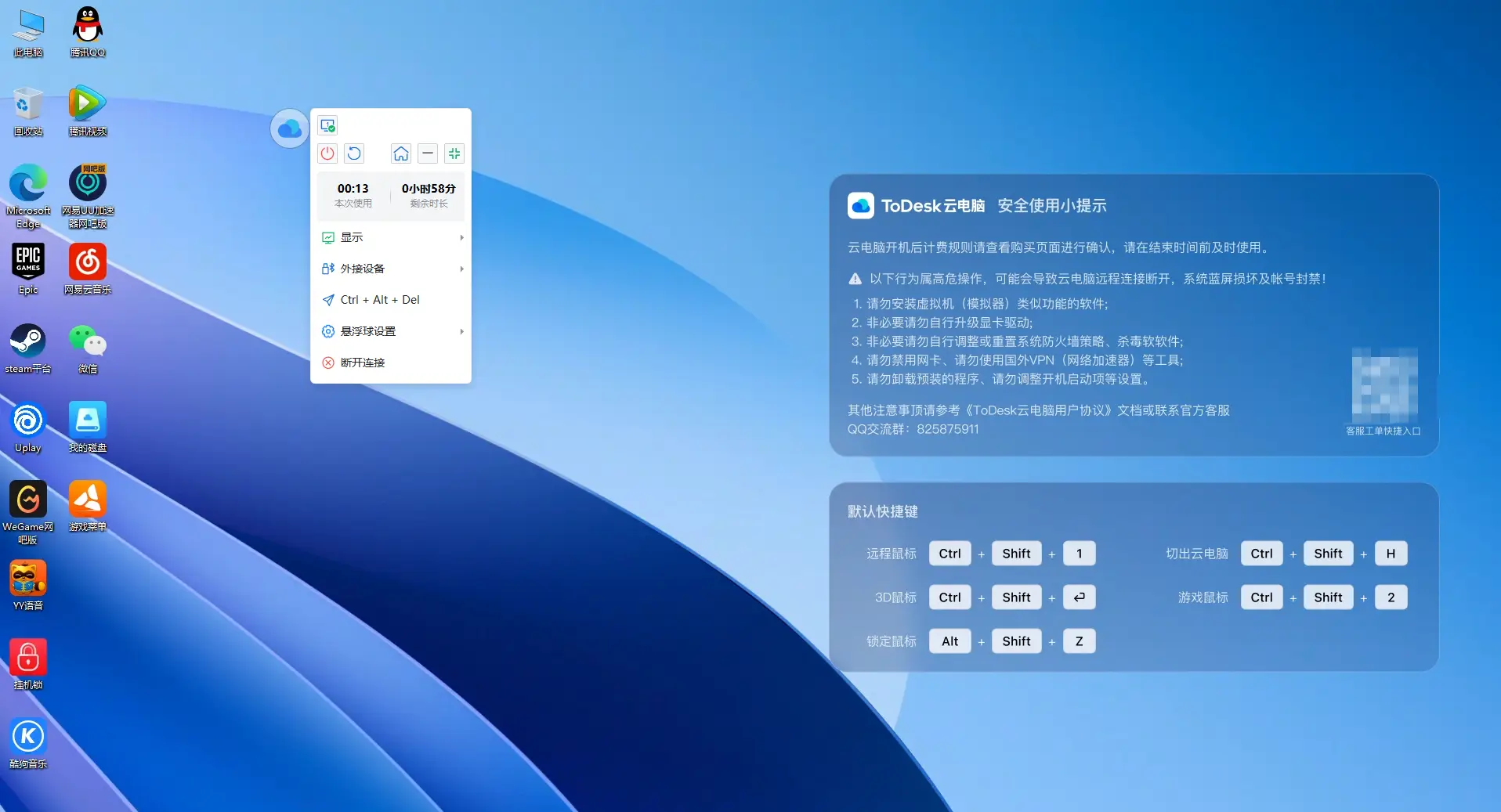
Task: Click the 0小时58分 remaining time value
Action: (x=429, y=189)
